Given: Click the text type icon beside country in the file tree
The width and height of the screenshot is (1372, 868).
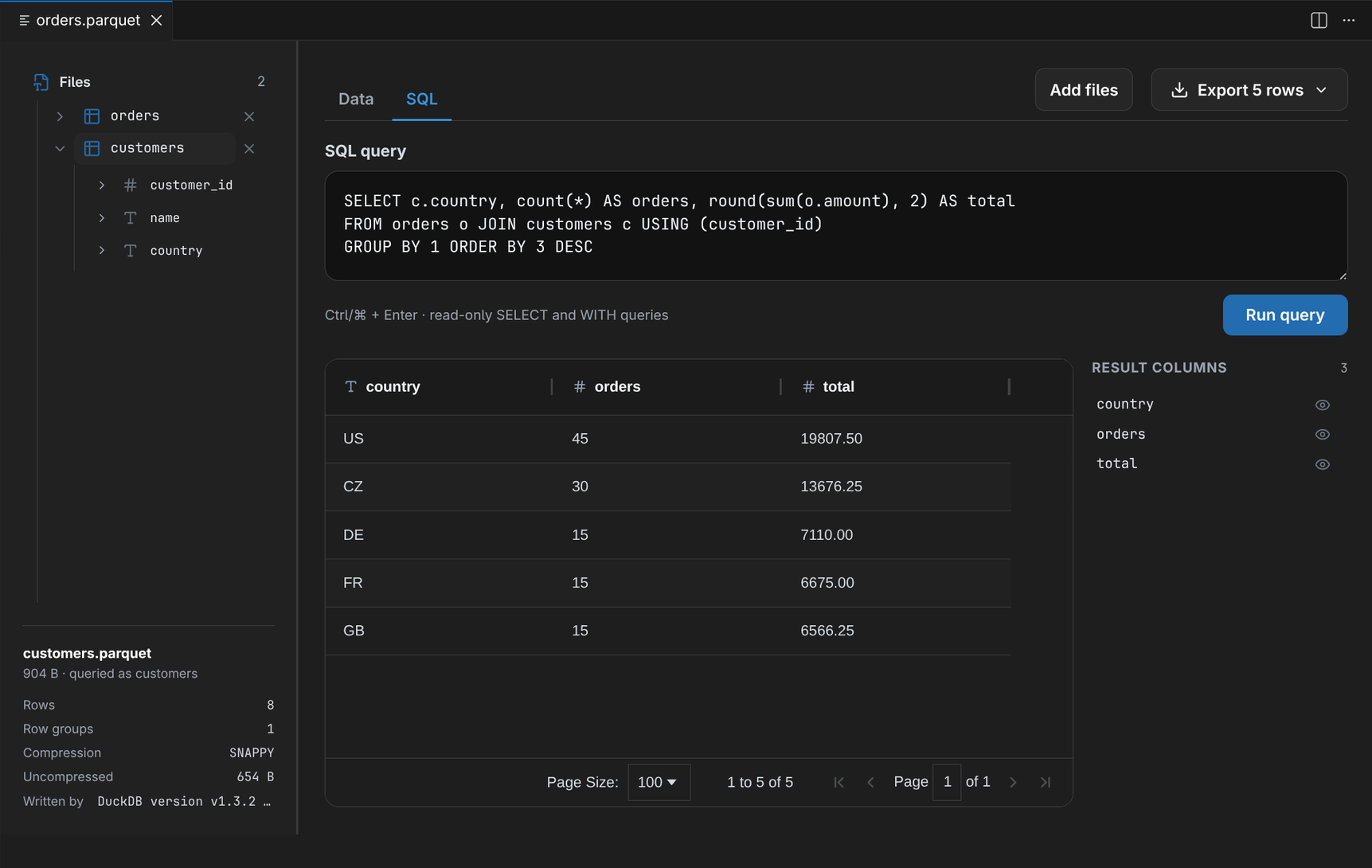Looking at the screenshot, I should 131,250.
